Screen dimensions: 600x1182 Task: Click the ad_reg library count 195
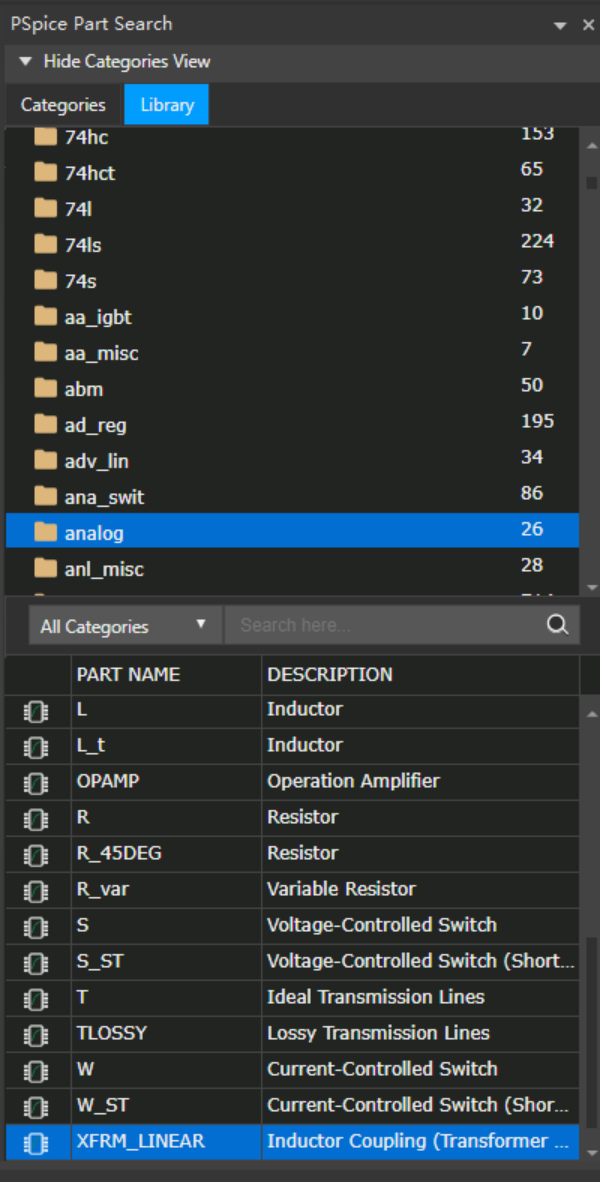[537, 421]
